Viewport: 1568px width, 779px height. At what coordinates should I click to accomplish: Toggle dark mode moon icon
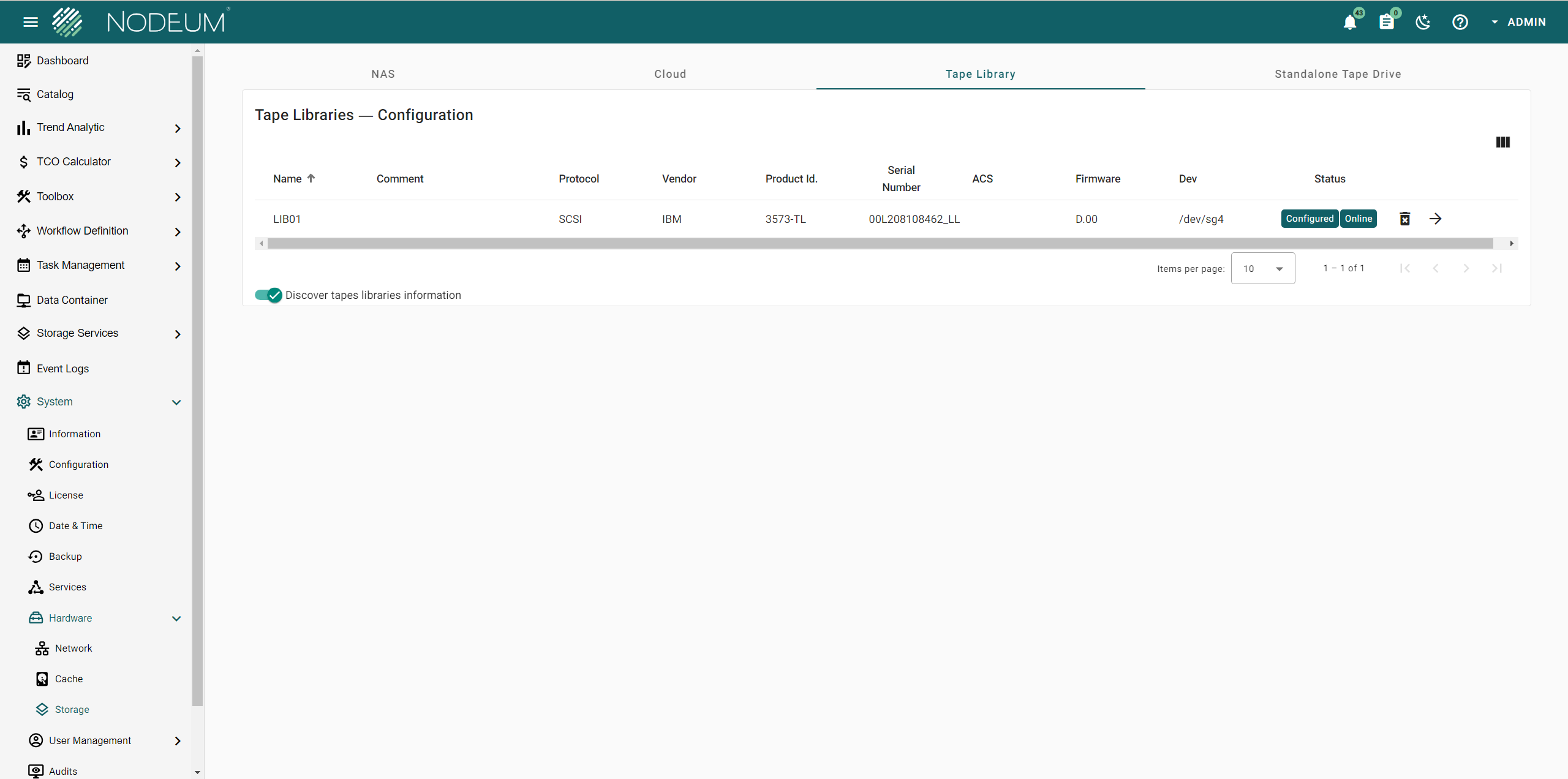click(1423, 23)
